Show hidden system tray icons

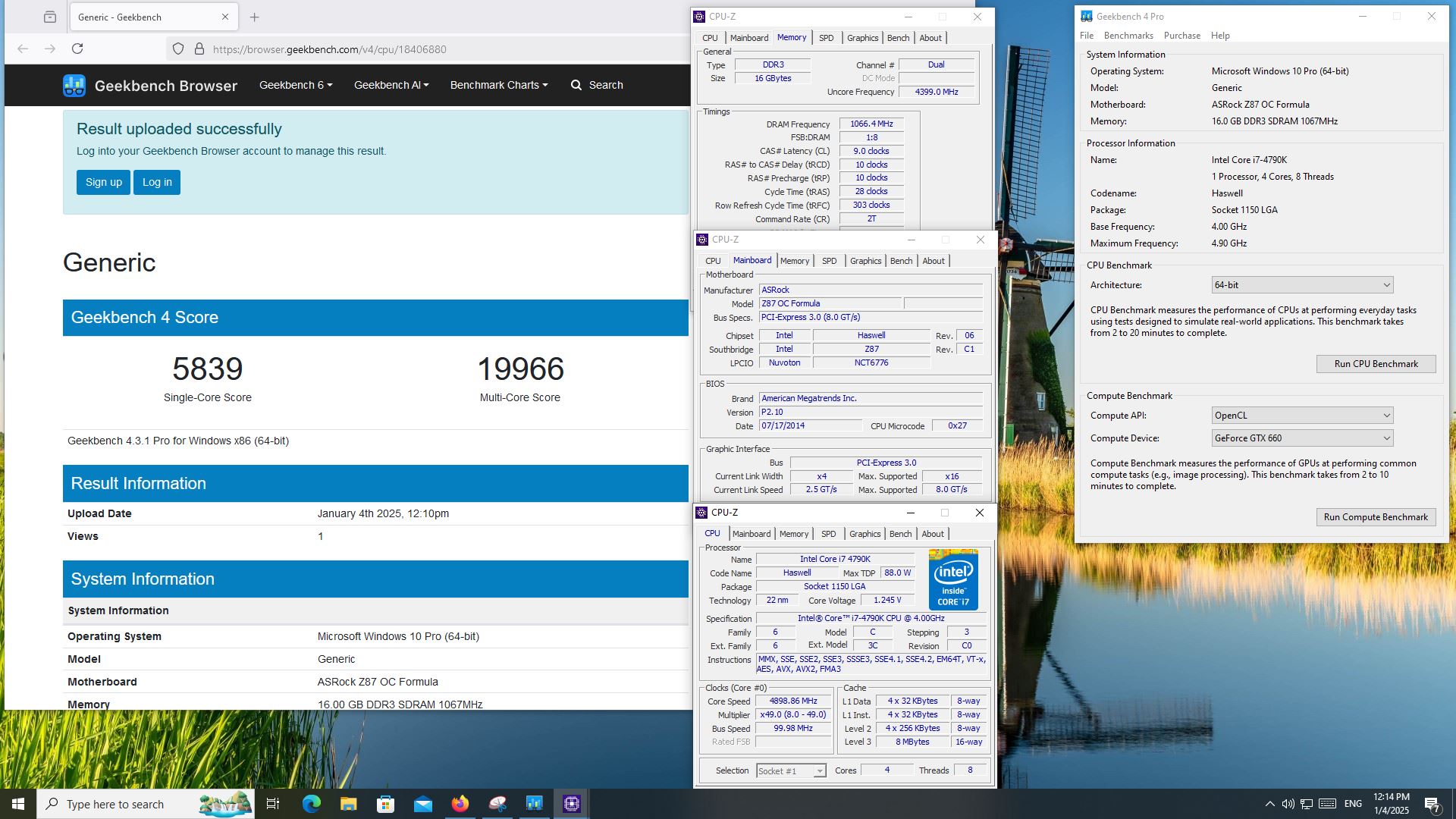1269,804
